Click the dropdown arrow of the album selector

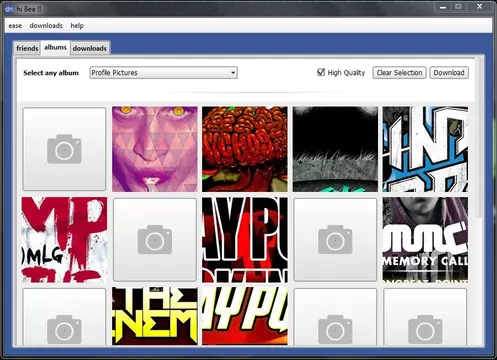coord(233,73)
